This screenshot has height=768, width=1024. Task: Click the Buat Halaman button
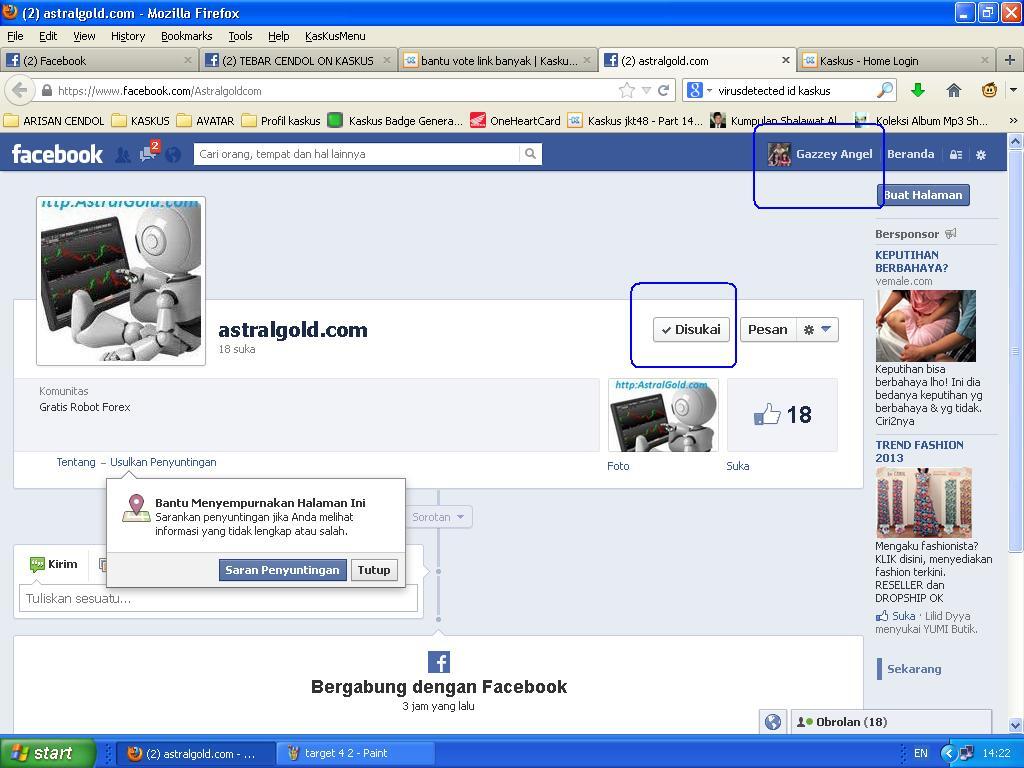(x=922, y=194)
